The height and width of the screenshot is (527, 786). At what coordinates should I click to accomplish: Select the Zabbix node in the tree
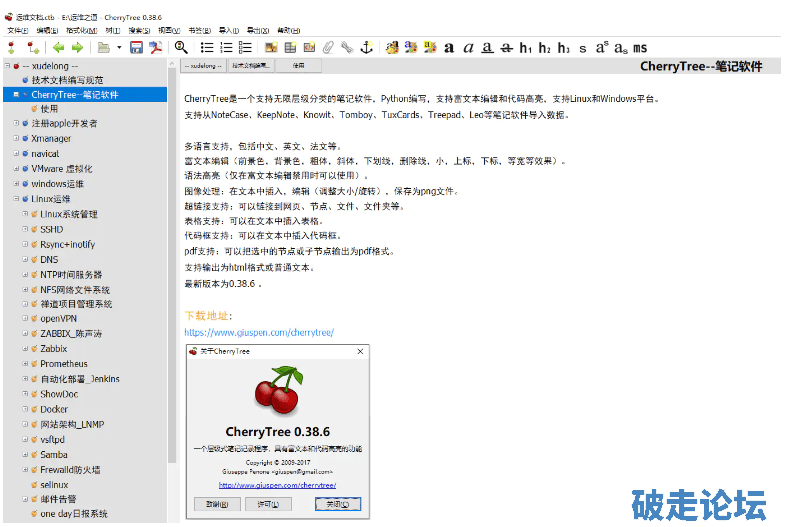[x=54, y=349]
